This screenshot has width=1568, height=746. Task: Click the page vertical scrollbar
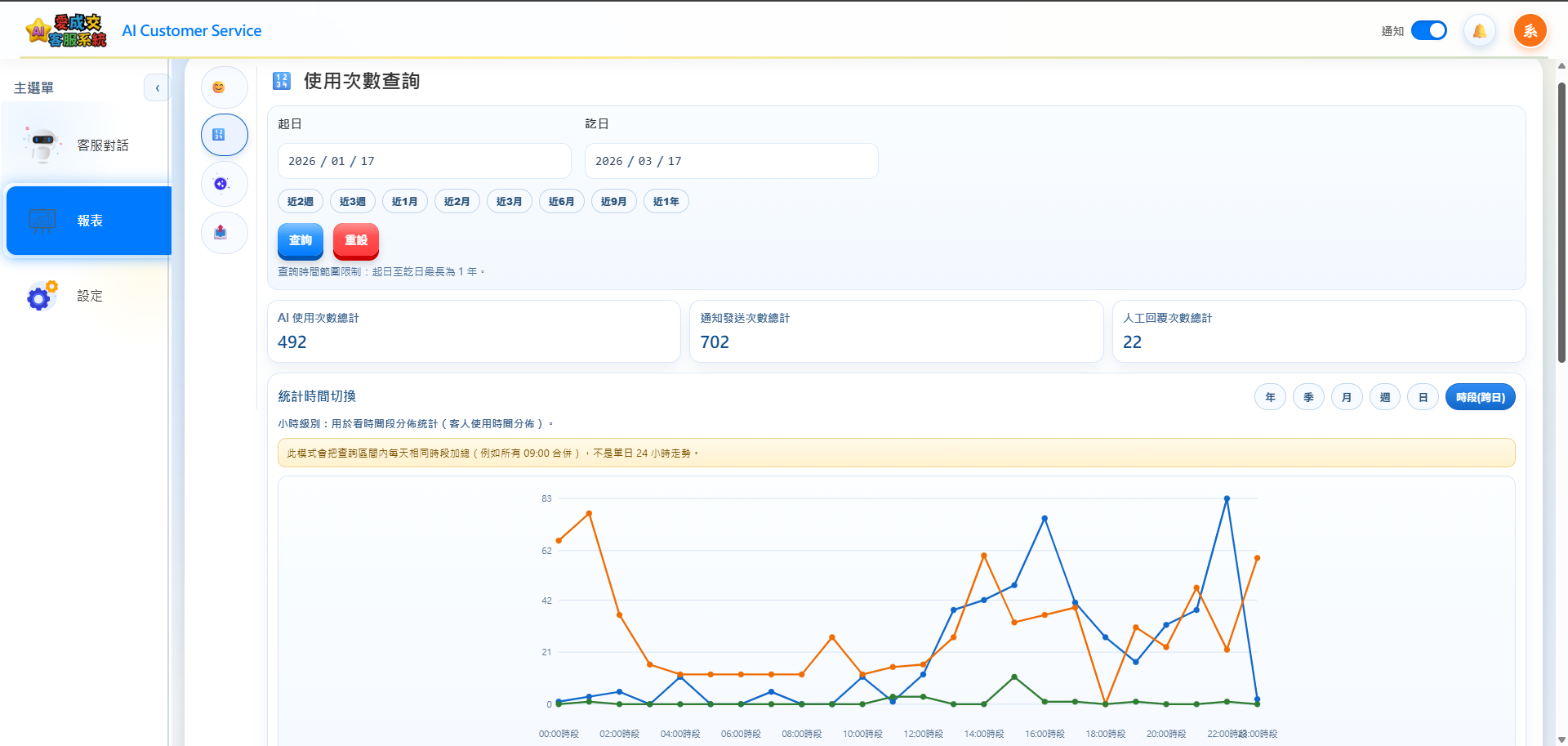[1561, 222]
